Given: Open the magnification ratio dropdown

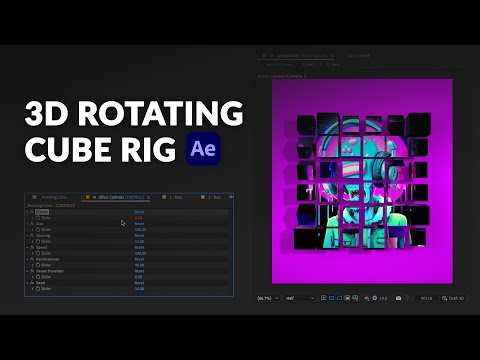Looking at the screenshot, I should (268, 298).
